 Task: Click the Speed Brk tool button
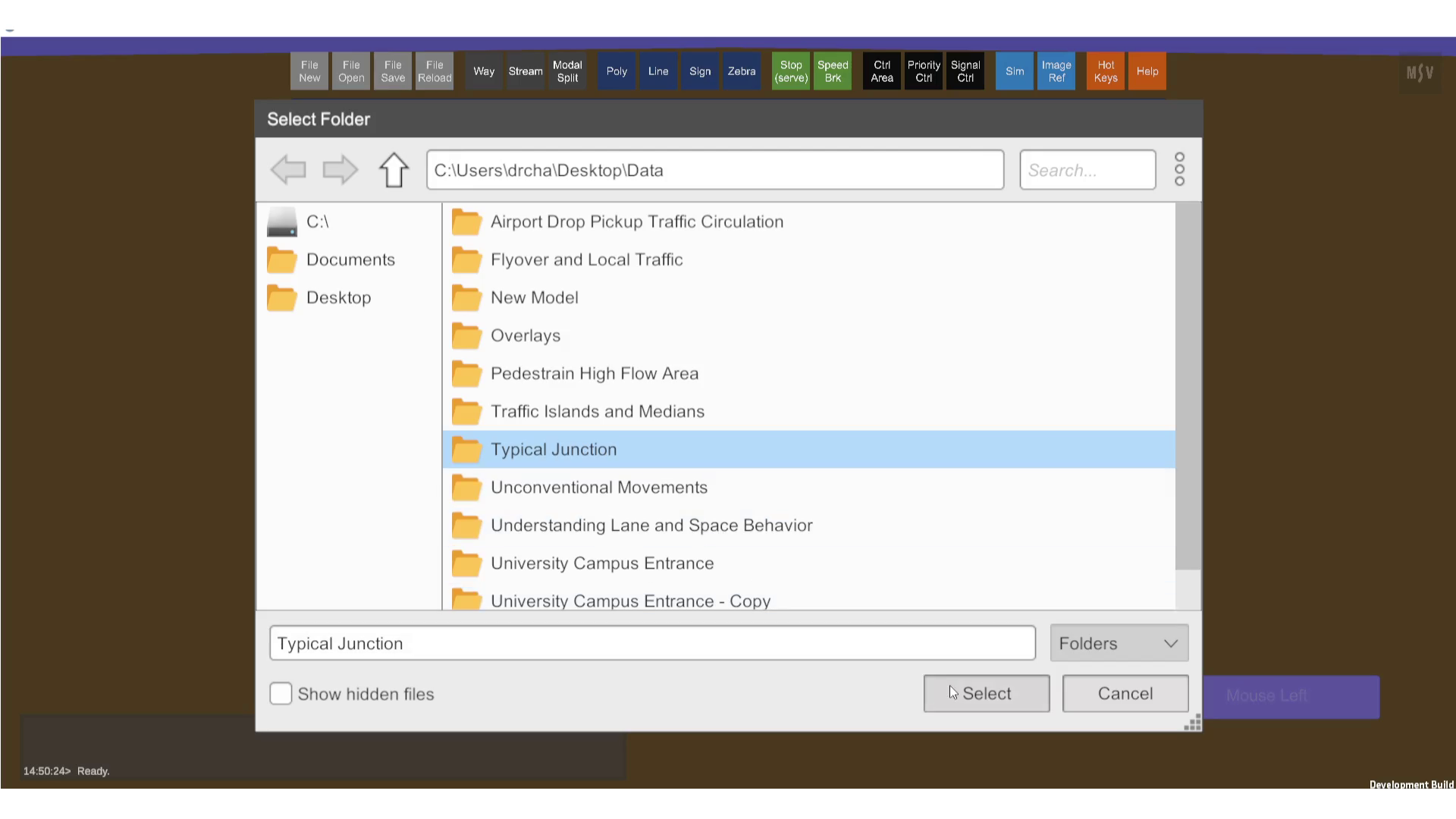coord(832,71)
